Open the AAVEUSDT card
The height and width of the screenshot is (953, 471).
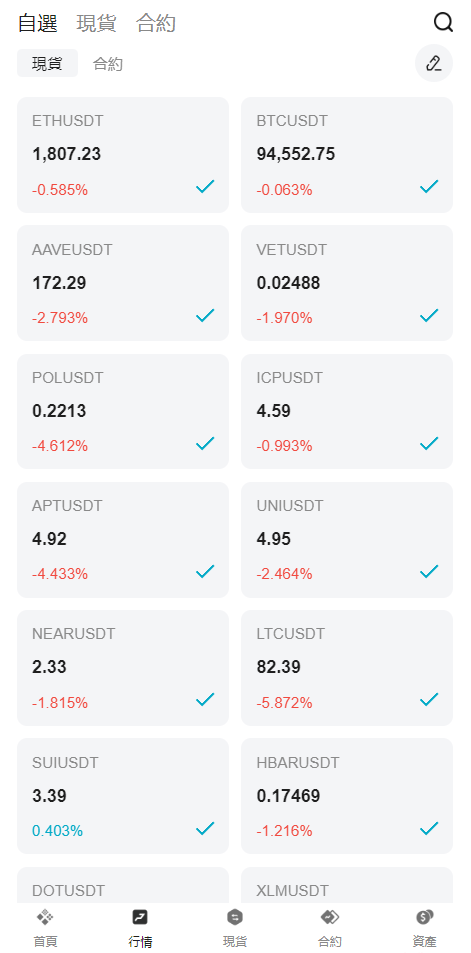[123, 283]
